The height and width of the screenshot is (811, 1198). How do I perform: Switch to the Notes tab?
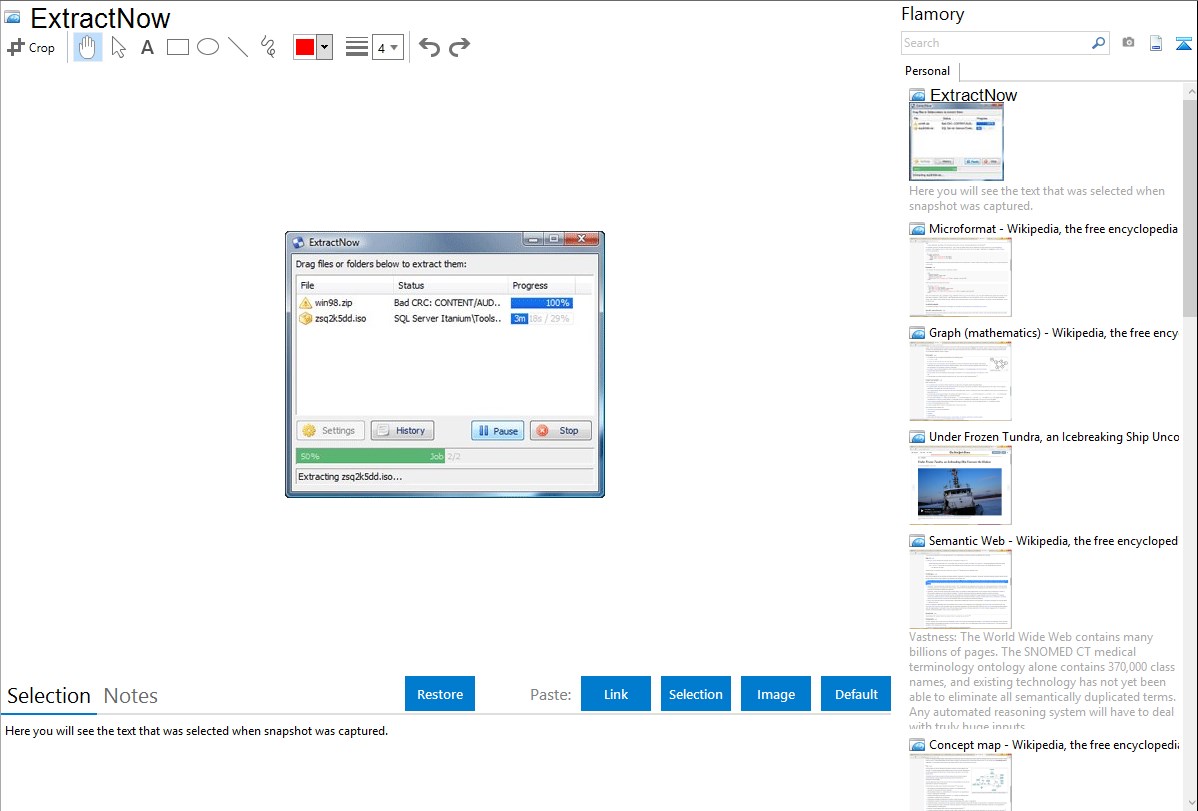coord(131,696)
